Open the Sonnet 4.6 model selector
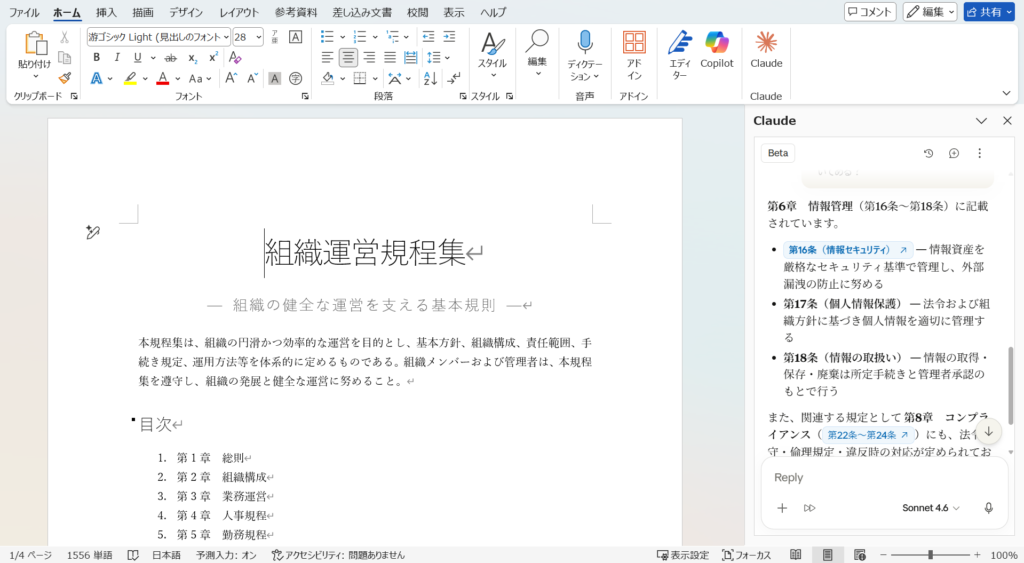Screen dimensions: 1024x563 tap(931, 508)
